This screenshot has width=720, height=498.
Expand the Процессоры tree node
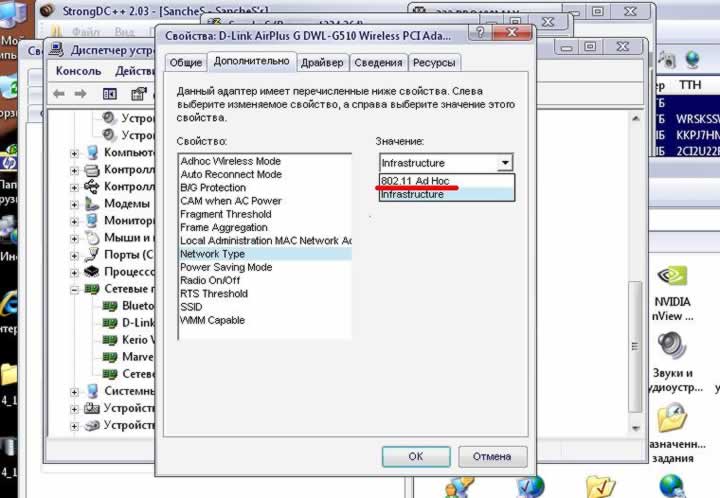click(74, 273)
